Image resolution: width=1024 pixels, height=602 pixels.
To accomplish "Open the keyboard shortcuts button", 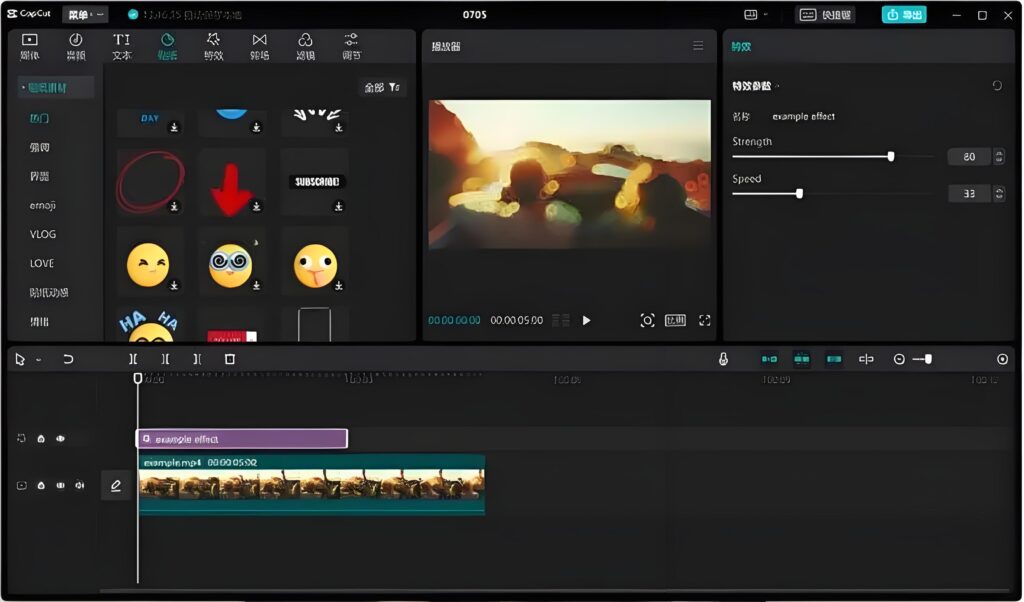I will [825, 14].
